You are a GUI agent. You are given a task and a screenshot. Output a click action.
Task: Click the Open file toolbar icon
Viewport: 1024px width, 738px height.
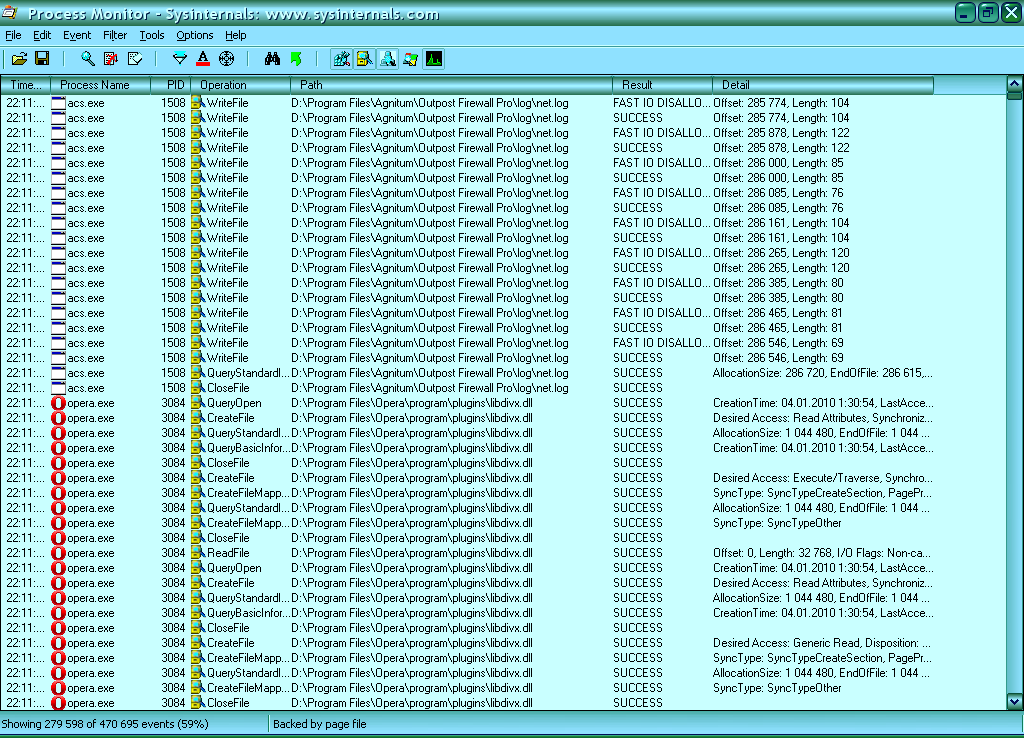click(x=20, y=59)
